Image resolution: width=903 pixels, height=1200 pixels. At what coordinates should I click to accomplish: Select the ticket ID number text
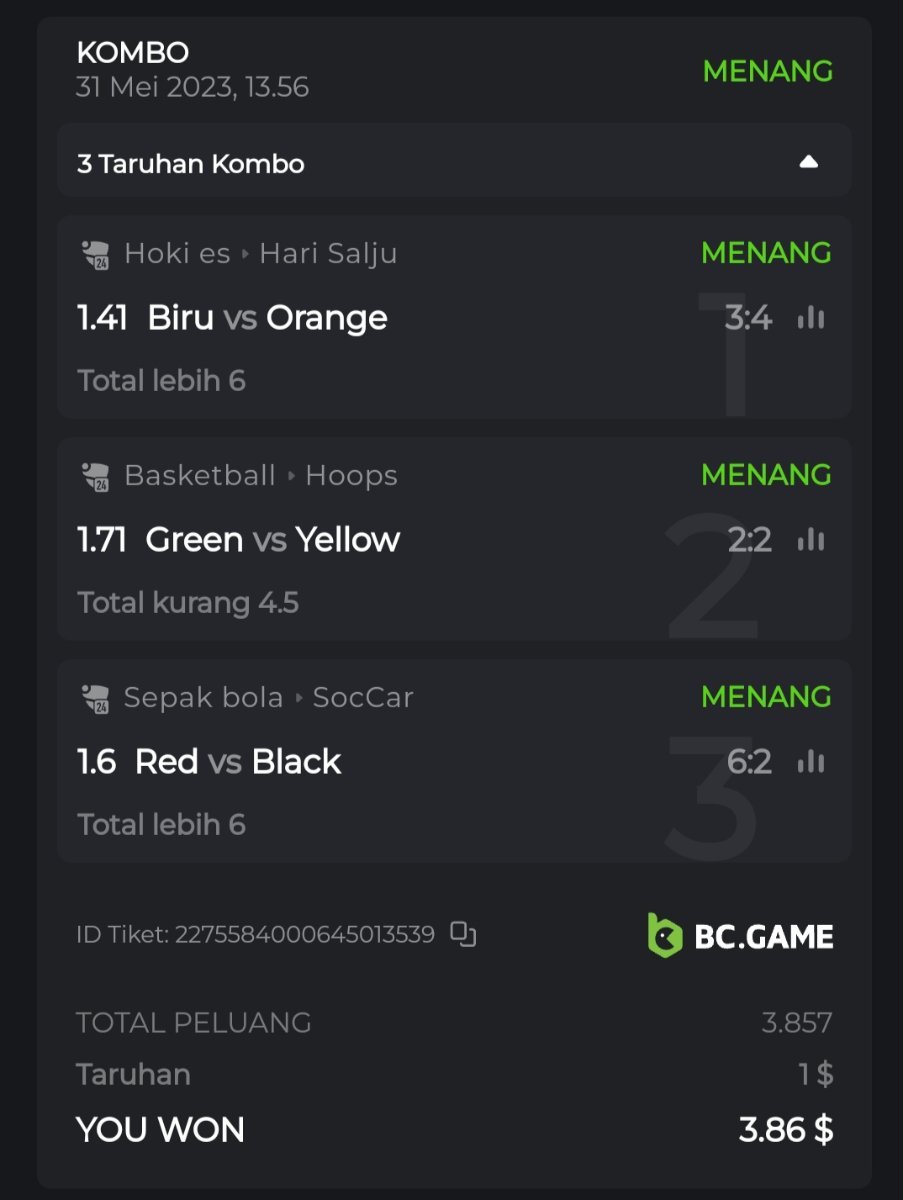click(304, 935)
